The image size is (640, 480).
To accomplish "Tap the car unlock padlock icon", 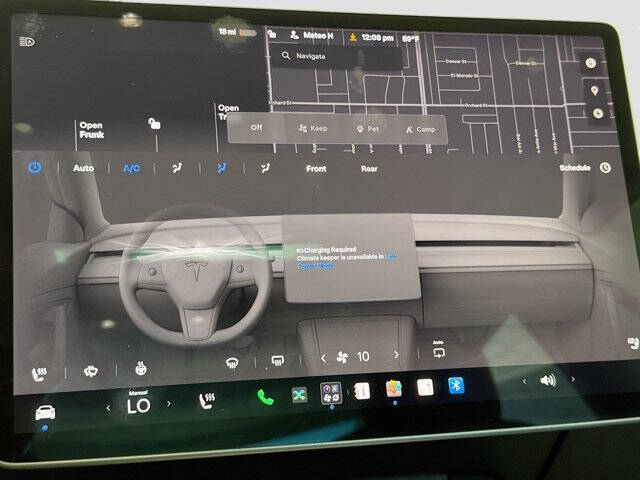I will (154, 123).
